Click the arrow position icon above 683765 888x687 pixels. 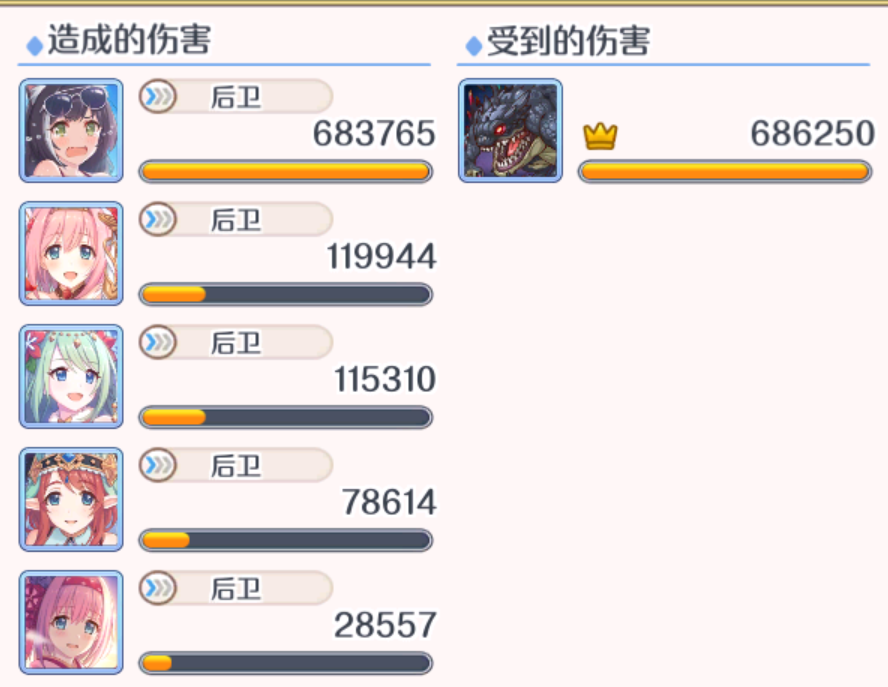(x=157, y=96)
